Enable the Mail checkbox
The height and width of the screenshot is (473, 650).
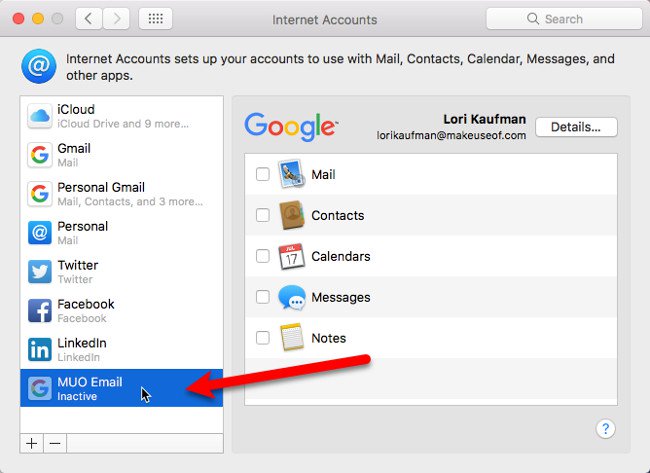(x=262, y=174)
